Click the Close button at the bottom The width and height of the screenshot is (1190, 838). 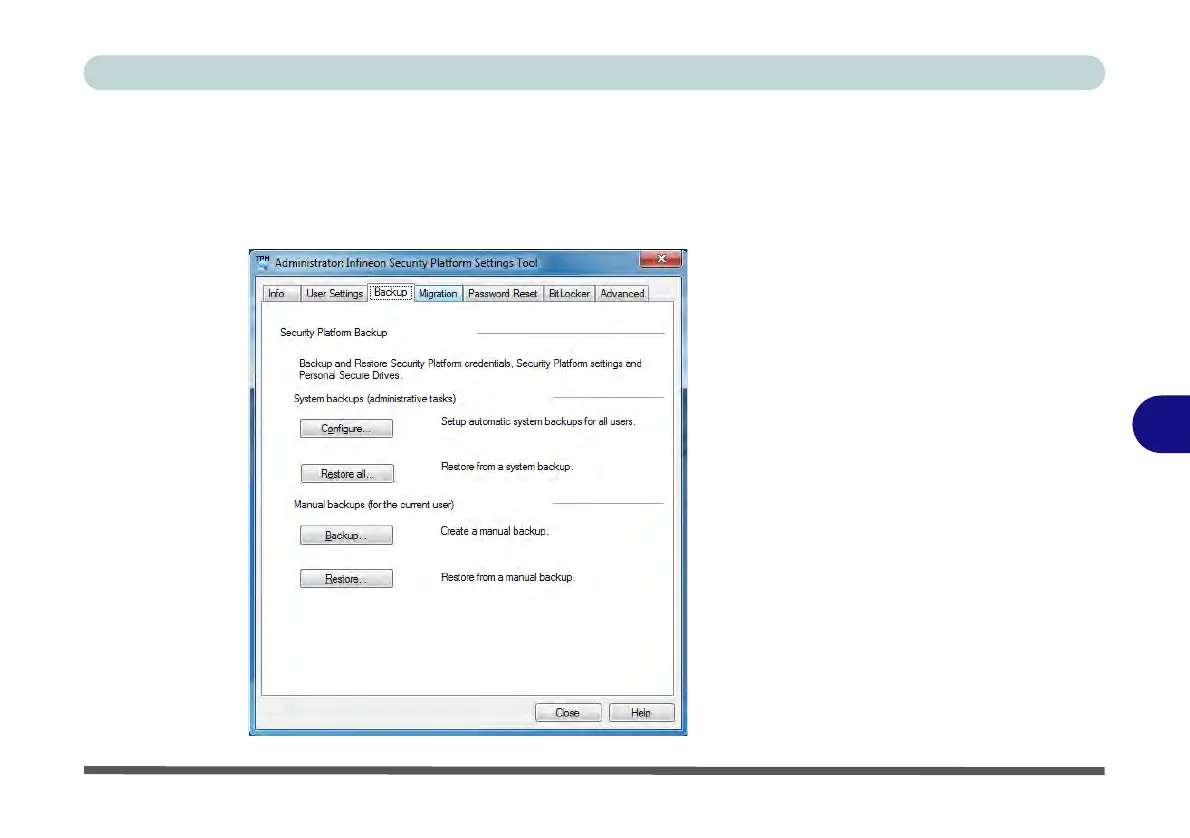point(568,713)
